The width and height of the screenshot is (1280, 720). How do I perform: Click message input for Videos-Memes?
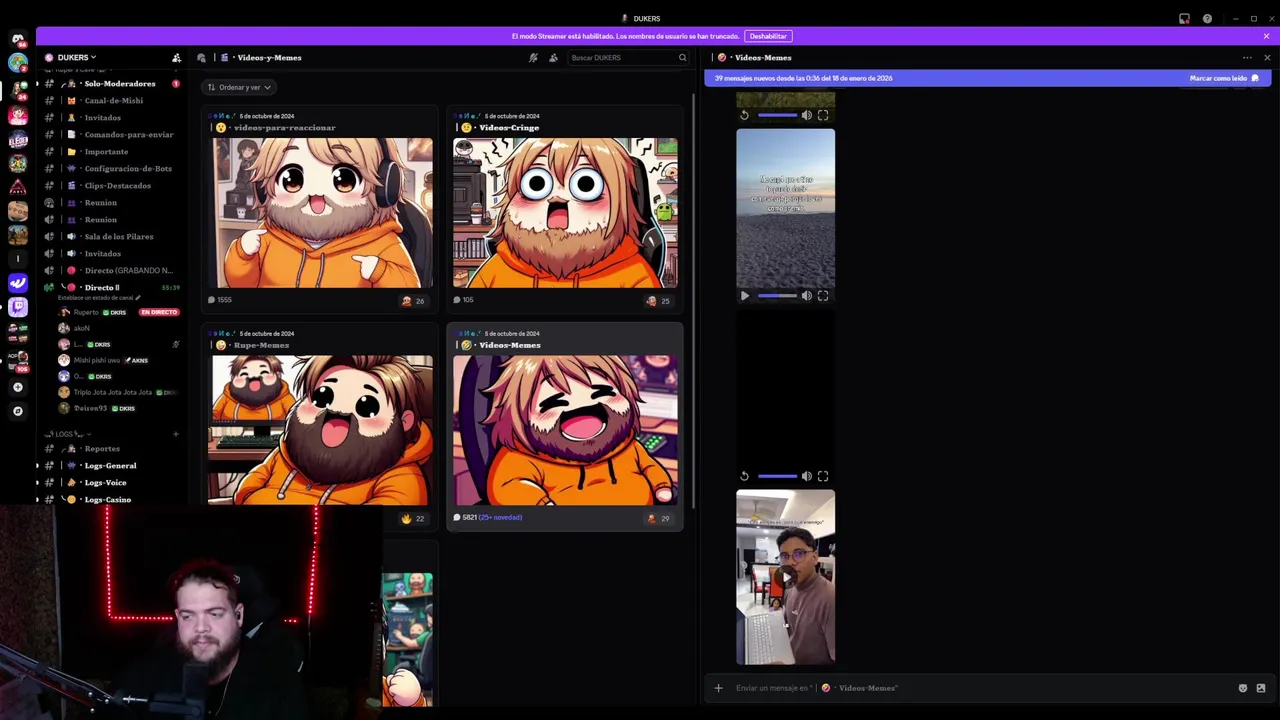click(980, 688)
